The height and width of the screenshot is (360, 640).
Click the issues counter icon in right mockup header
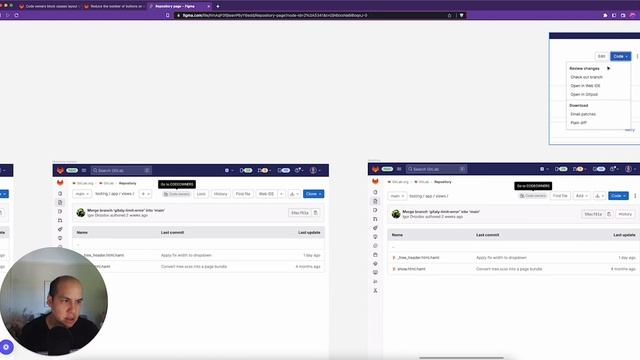point(561,169)
